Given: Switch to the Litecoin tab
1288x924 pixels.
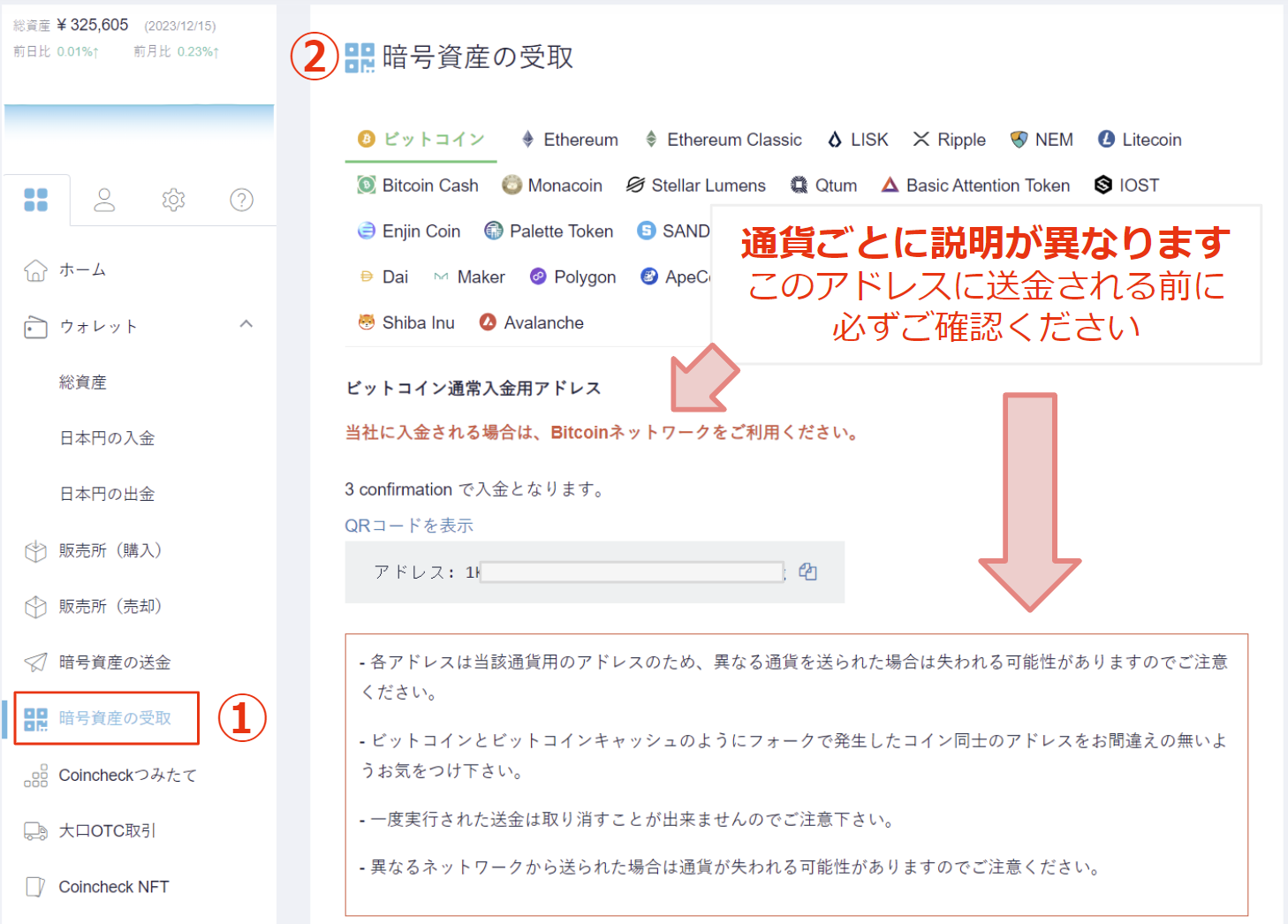Looking at the screenshot, I should coord(1140,140).
